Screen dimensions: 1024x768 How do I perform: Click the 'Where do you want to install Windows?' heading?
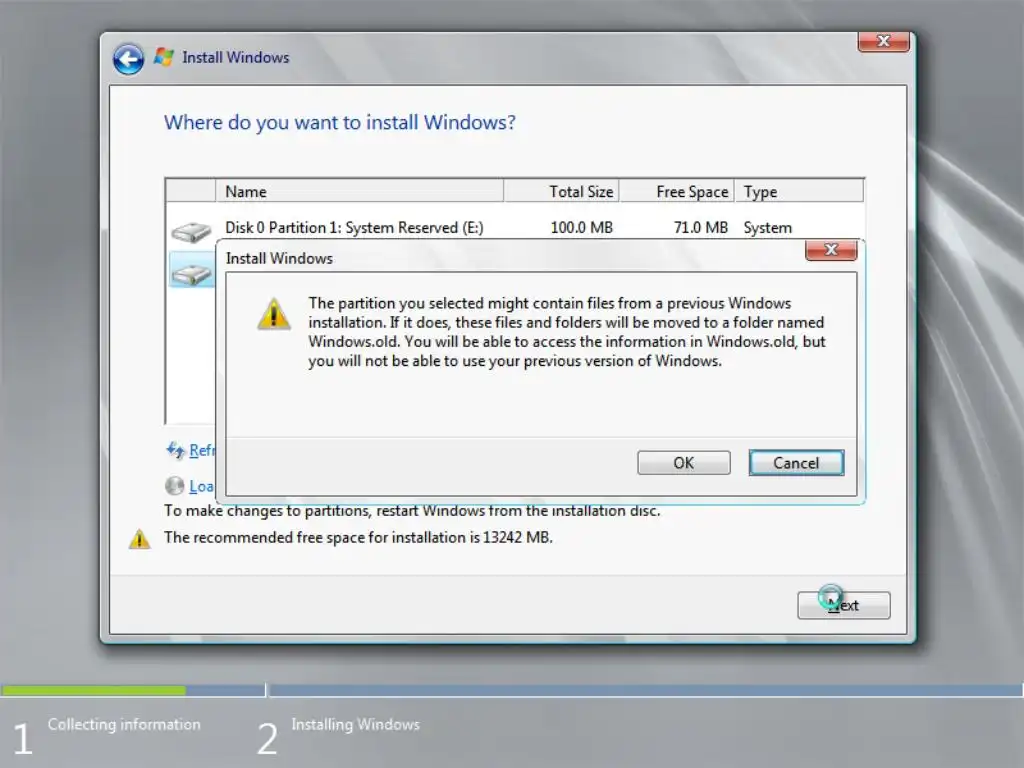[340, 122]
